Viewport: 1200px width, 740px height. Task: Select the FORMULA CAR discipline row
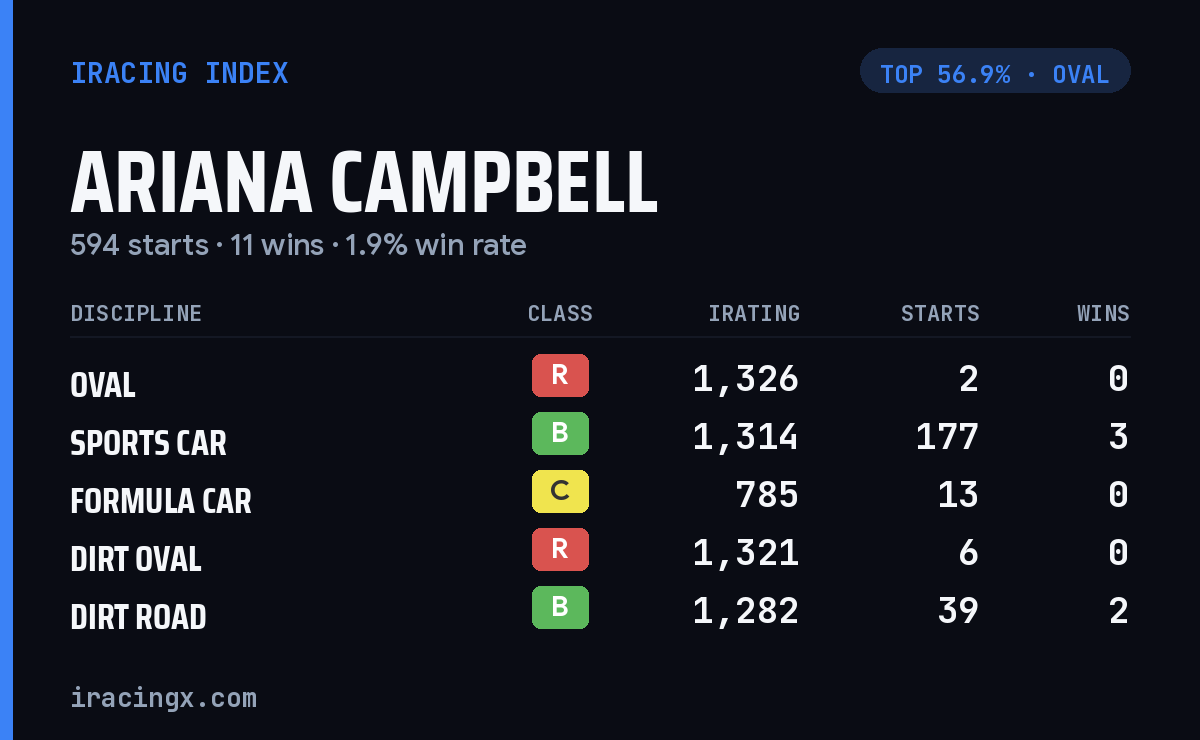600,496
